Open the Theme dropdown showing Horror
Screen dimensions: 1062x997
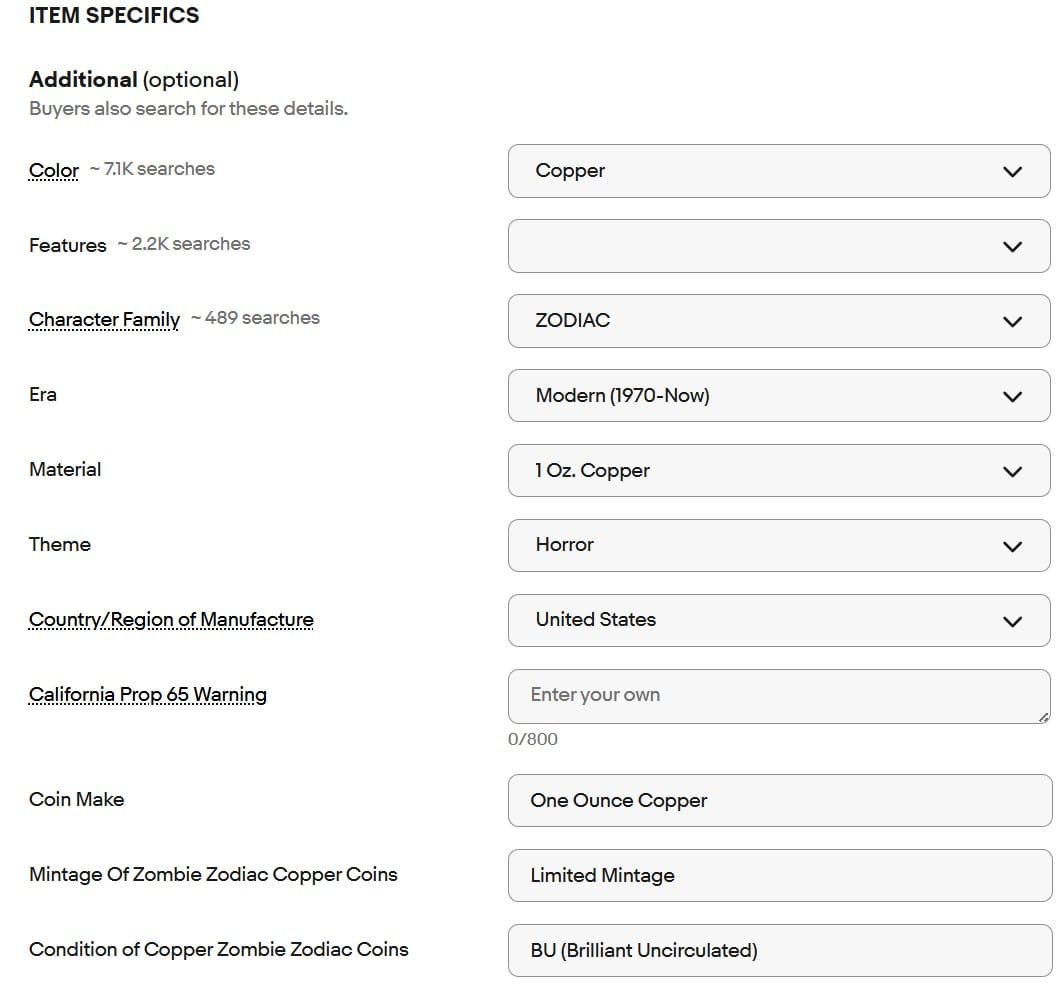click(x=760, y=545)
